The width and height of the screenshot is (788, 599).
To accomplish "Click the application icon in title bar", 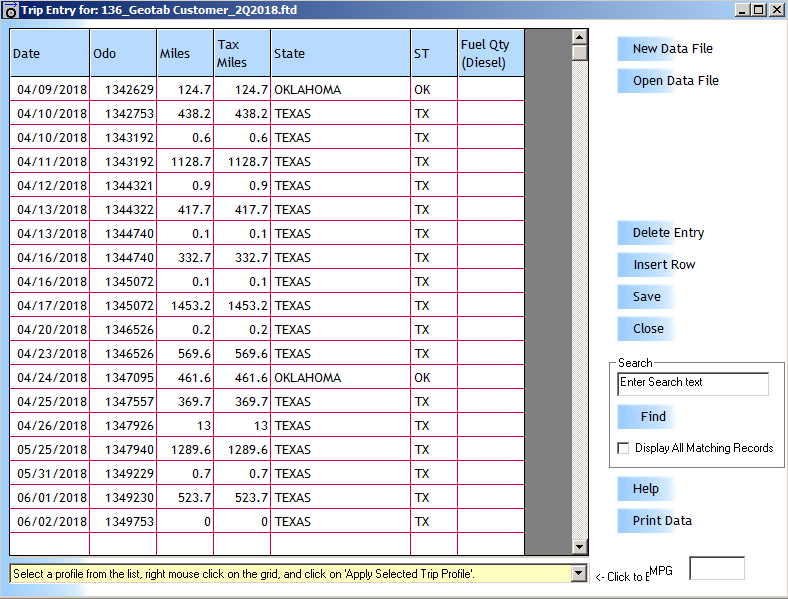I will tap(10, 11).
